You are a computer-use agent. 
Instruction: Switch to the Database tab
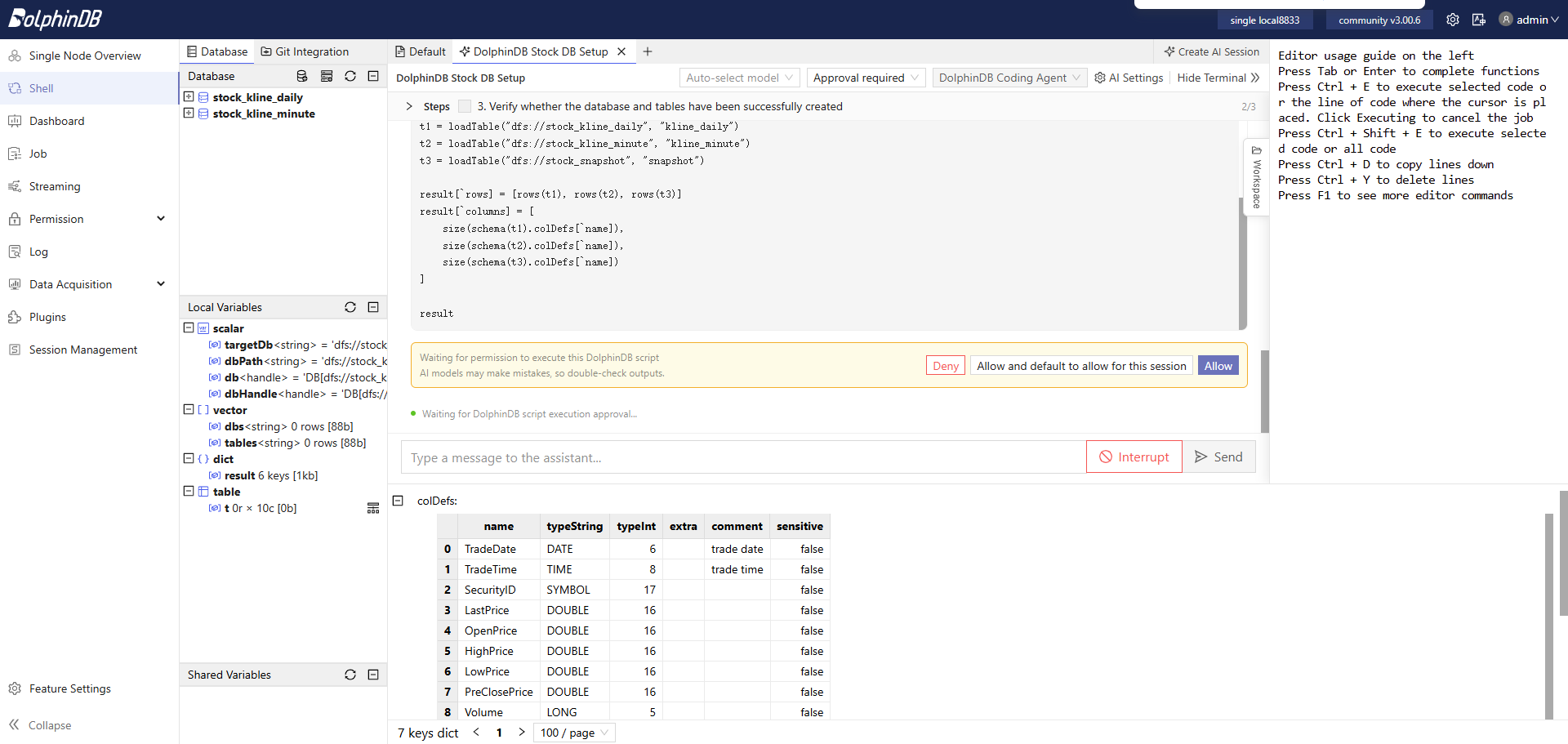coord(216,51)
